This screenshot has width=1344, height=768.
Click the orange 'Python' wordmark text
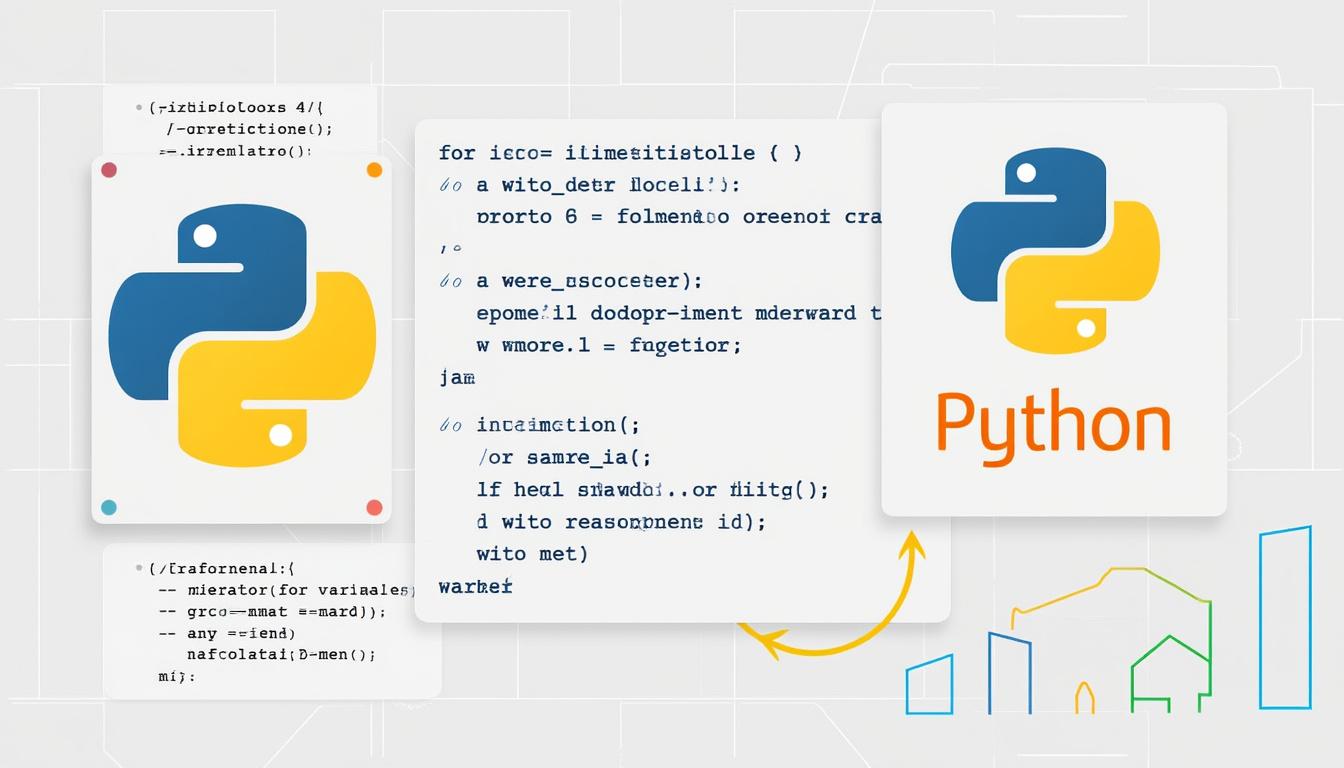point(1052,420)
